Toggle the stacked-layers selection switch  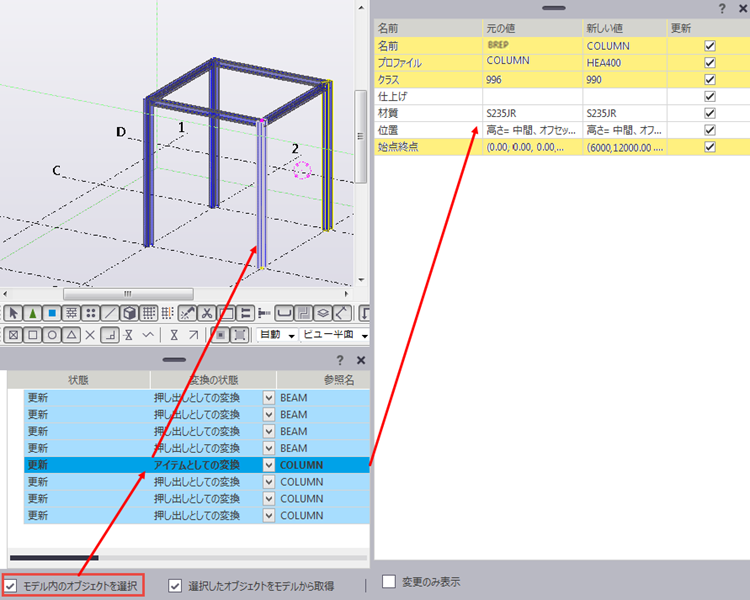(323, 313)
